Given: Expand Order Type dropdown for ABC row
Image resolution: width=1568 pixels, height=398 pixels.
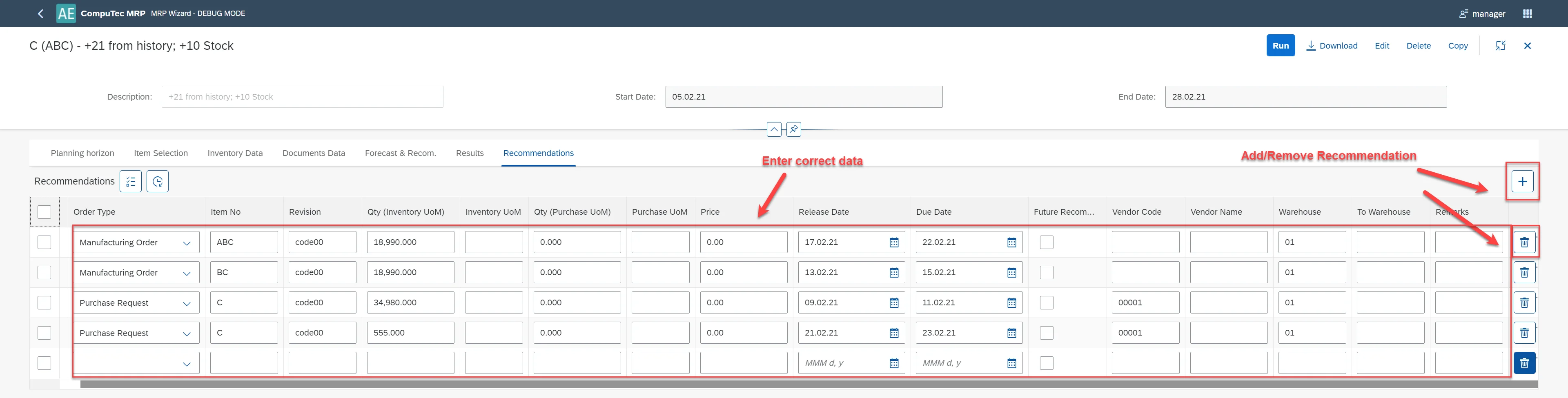Looking at the screenshot, I should coord(187,243).
